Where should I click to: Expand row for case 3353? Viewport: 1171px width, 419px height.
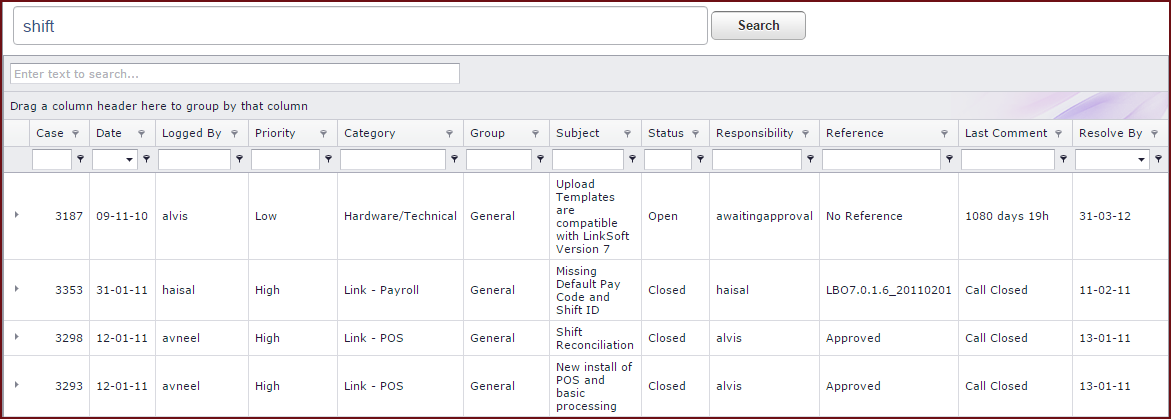tap(16, 288)
